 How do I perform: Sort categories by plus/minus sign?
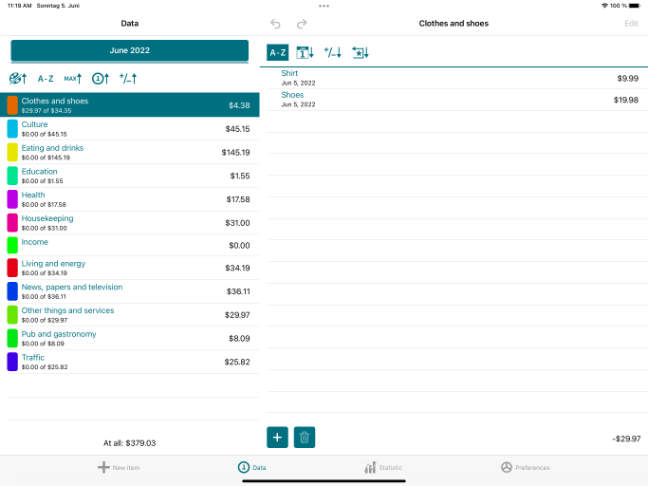128,78
